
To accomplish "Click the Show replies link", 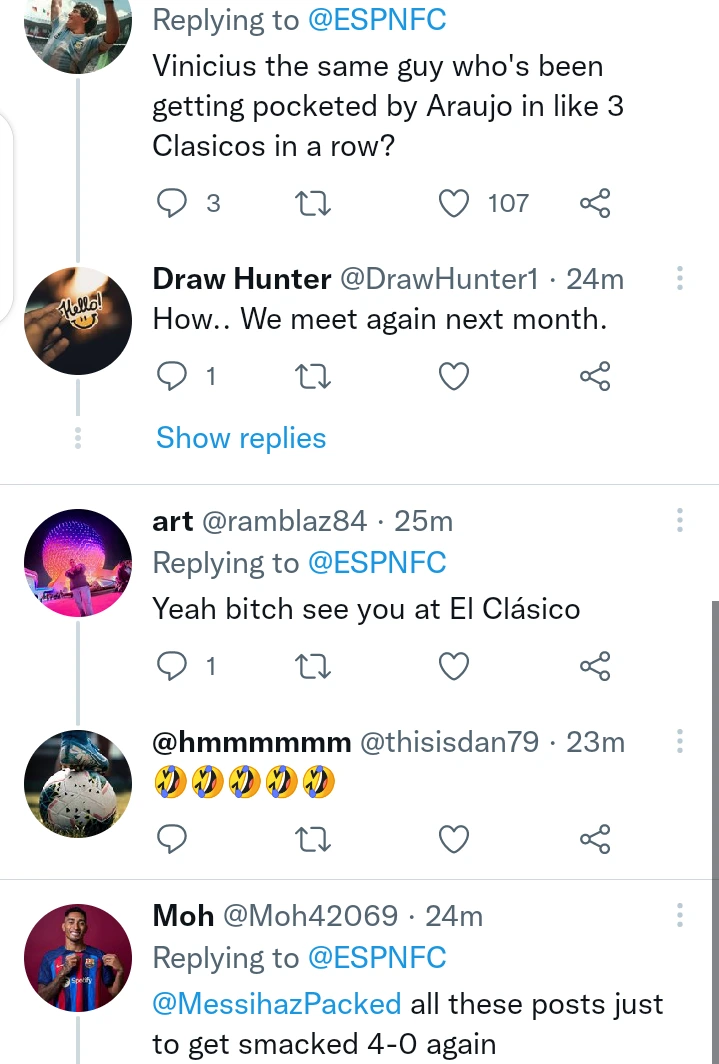I will [x=241, y=438].
